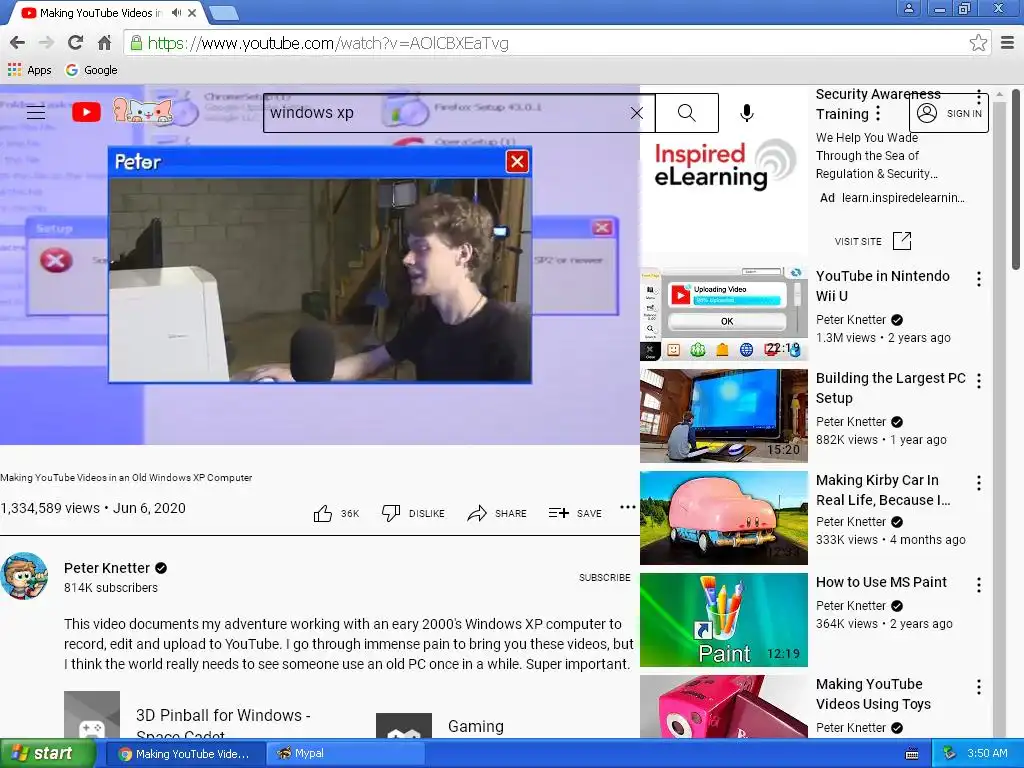Image resolution: width=1024 pixels, height=768 pixels.
Task: Open a new browser tab
Action: pyautogui.click(x=224, y=13)
